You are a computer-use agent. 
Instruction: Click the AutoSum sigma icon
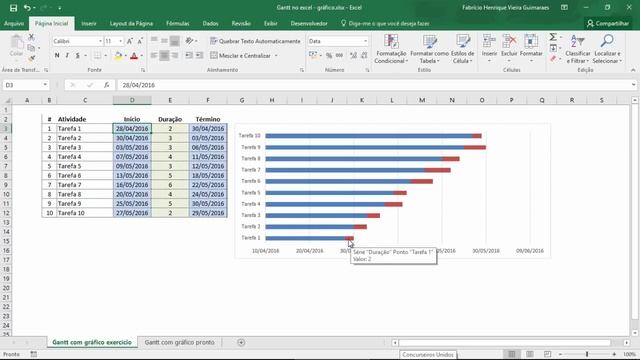(553, 37)
